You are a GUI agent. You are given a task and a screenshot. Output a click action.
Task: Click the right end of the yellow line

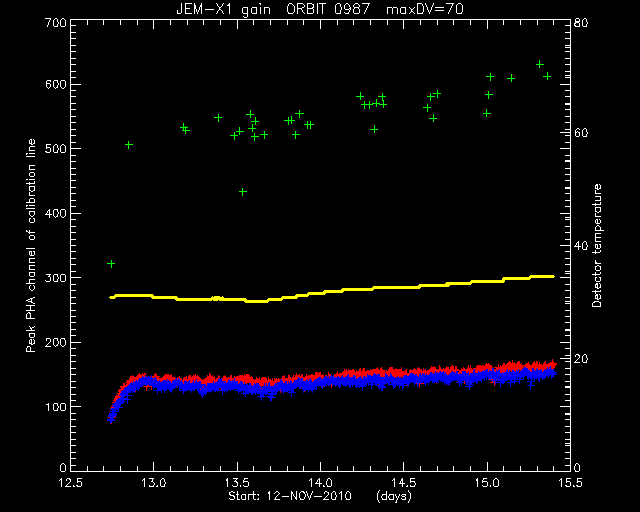tap(552, 276)
